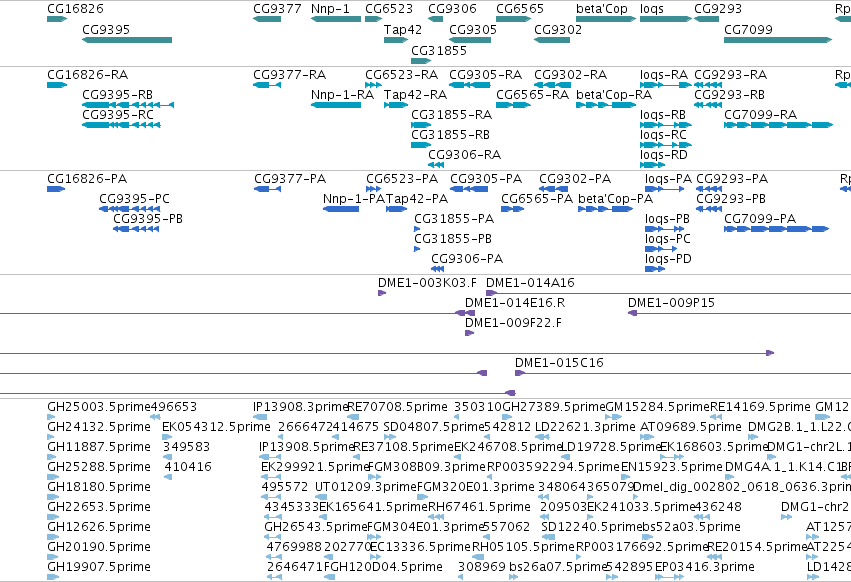Select the GH11887.5prime EST feature
851x582 pixels.
click(x=52, y=457)
